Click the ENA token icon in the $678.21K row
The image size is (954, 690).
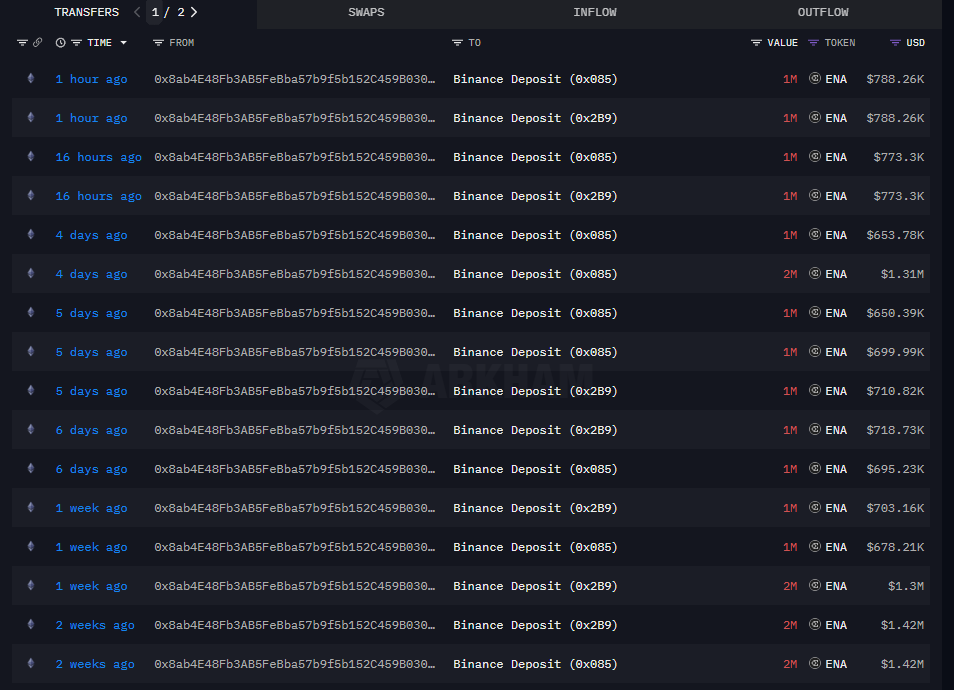coord(815,546)
